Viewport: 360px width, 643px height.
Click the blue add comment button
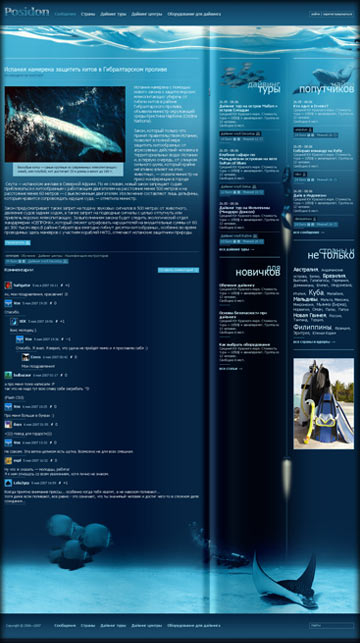(178, 270)
